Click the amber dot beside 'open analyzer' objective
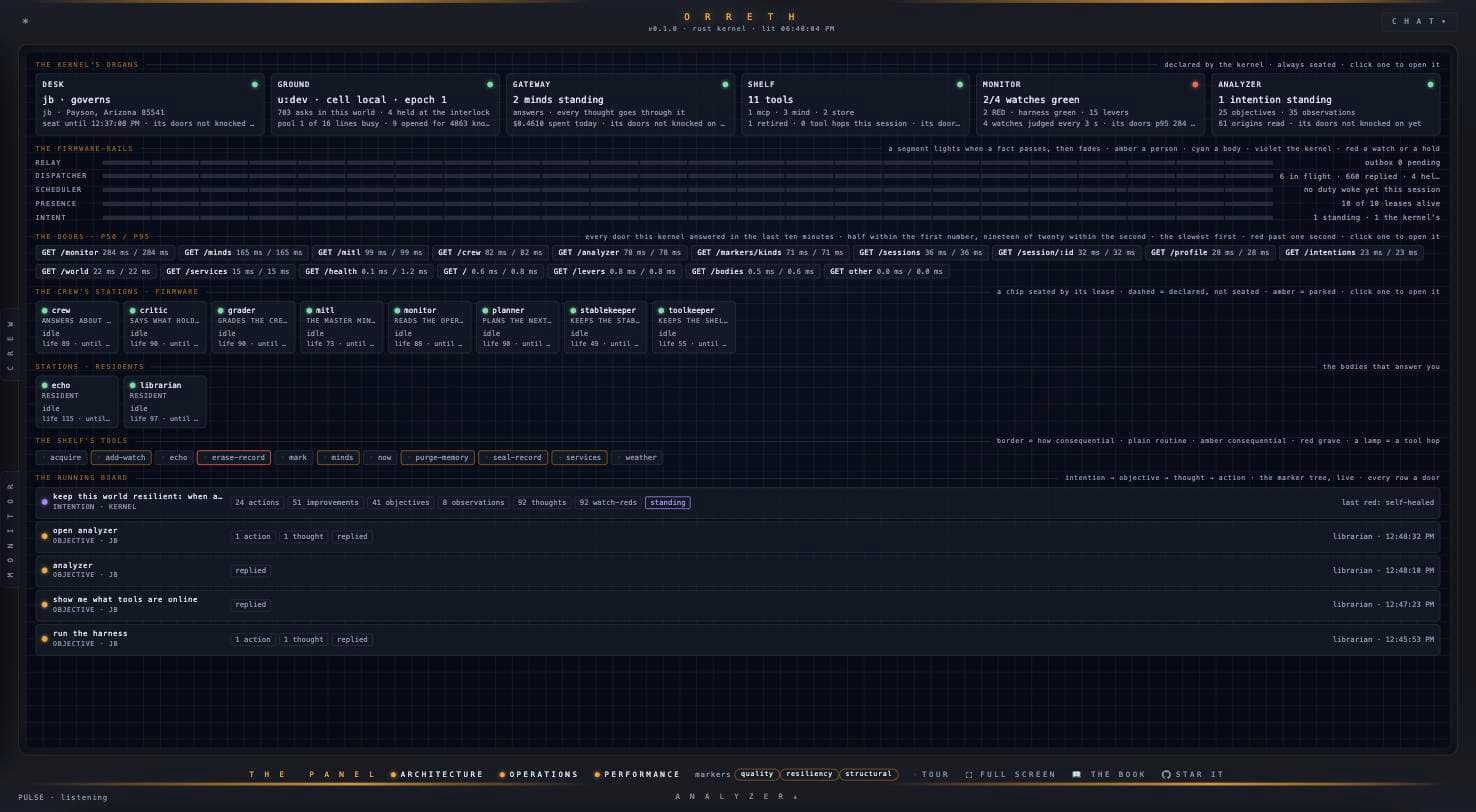1476x812 pixels. click(x=45, y=536)
